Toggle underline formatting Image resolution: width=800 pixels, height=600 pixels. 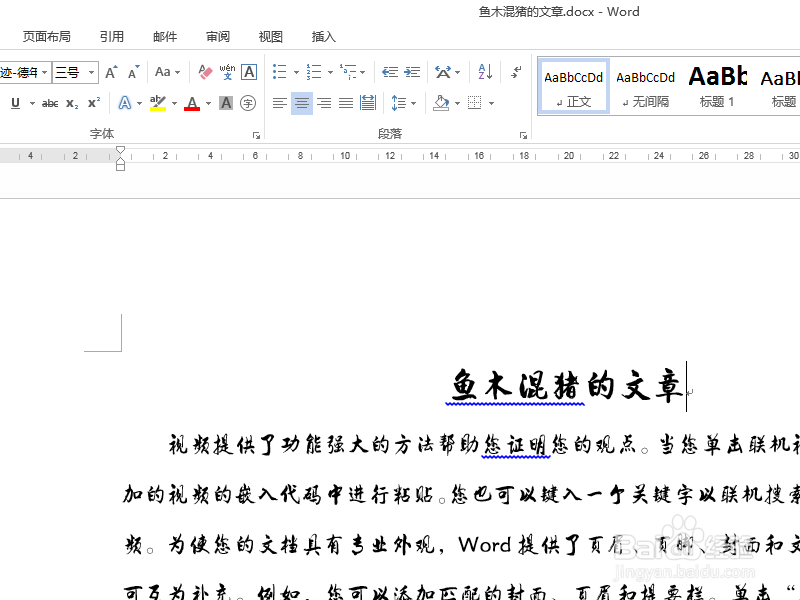click(17, 103)
